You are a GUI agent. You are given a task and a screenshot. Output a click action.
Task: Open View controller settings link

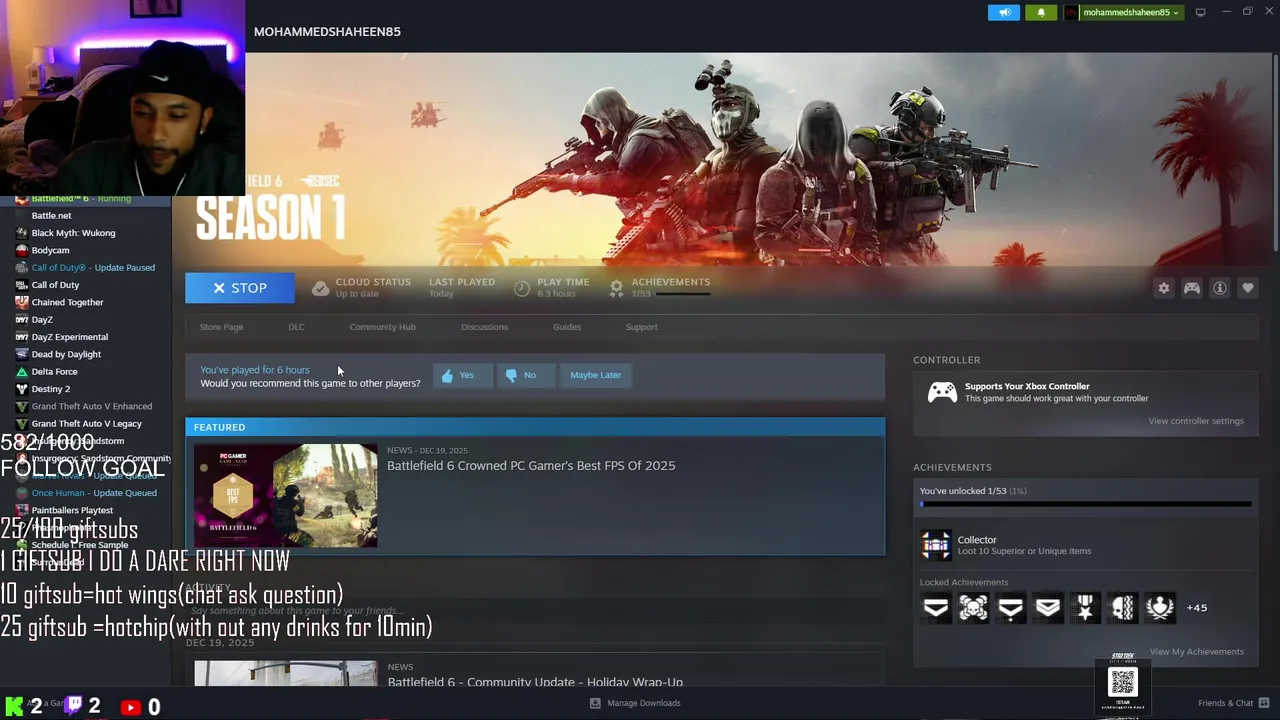pyautogui.click(x=1196, y=421)
